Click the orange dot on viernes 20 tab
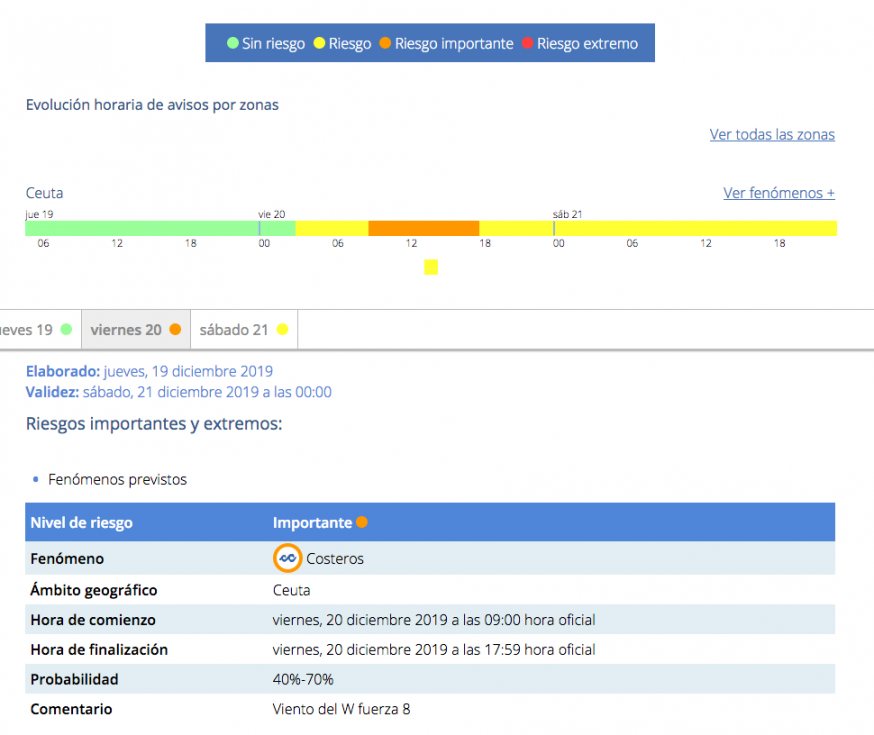Screen dimensions: 874x735 (x=175, y=330)
